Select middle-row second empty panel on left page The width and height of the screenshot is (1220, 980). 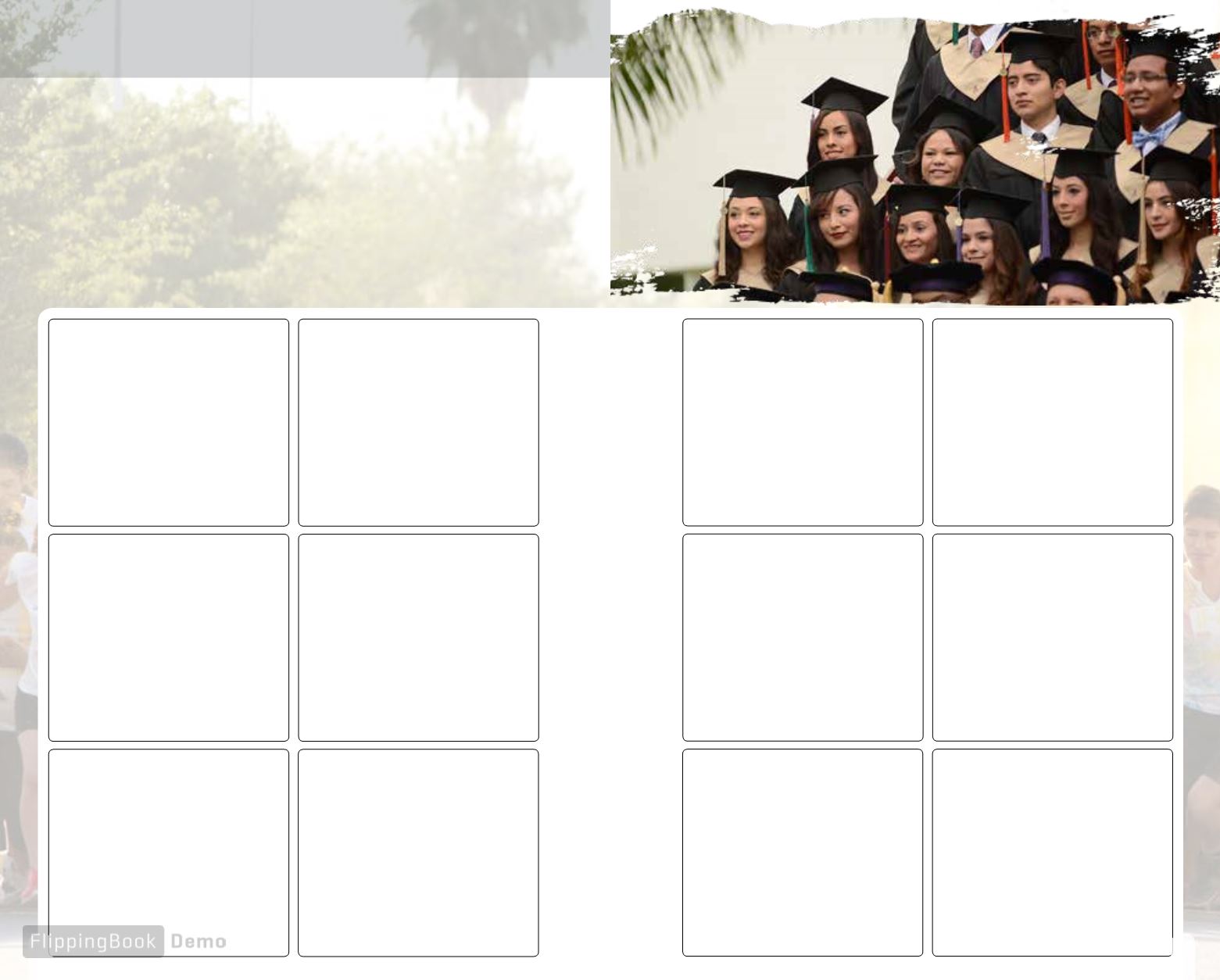click(x=418, y=638)
